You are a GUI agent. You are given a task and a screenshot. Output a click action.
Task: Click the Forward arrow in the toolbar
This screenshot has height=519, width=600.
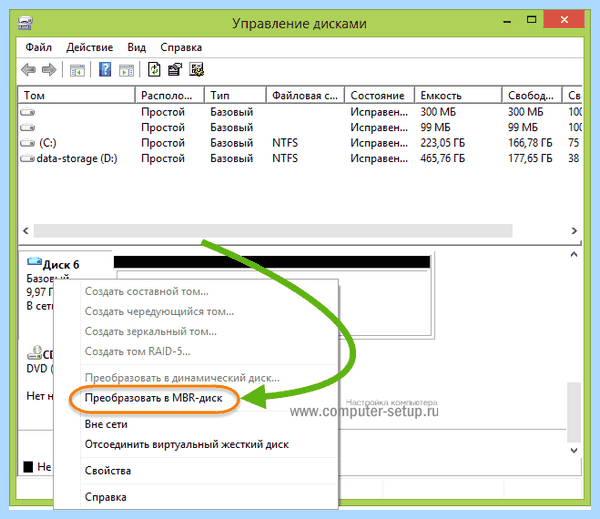pos(49,70)
